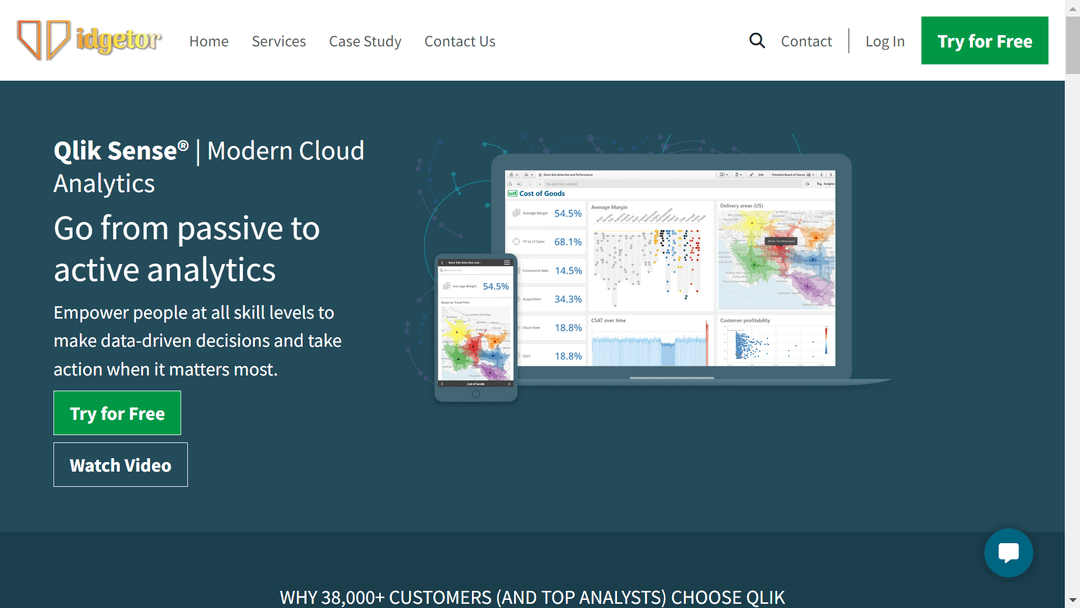Select Contact Us in navigation bar
The width and height of the screenshot is (1080, 608).
pyautogui.click(x=460, y=41)
